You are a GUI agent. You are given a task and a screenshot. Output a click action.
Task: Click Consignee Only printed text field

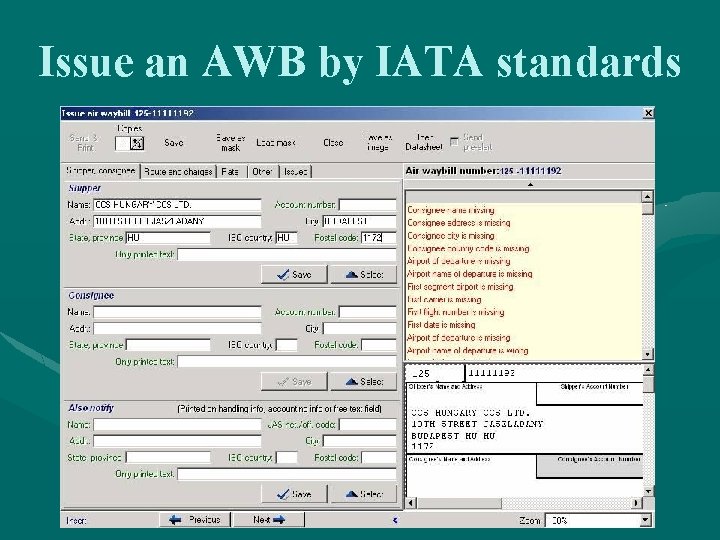tap(287, 362)
